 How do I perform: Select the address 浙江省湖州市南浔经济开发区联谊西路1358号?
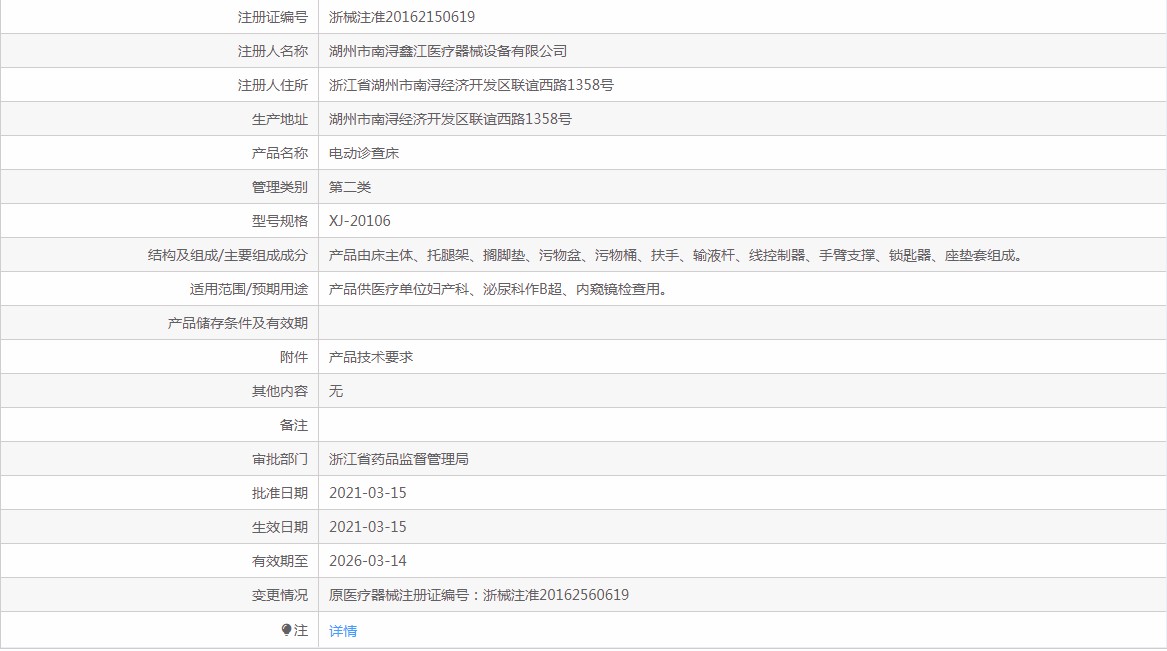[471, 86]
